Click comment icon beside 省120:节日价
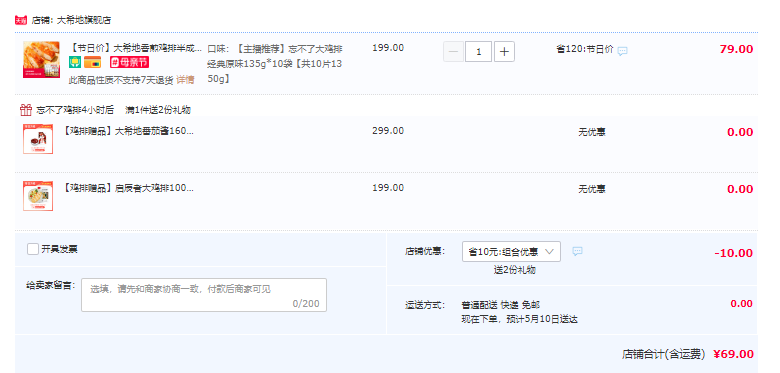The image size is (780, 373). click(x=622, y=51)
